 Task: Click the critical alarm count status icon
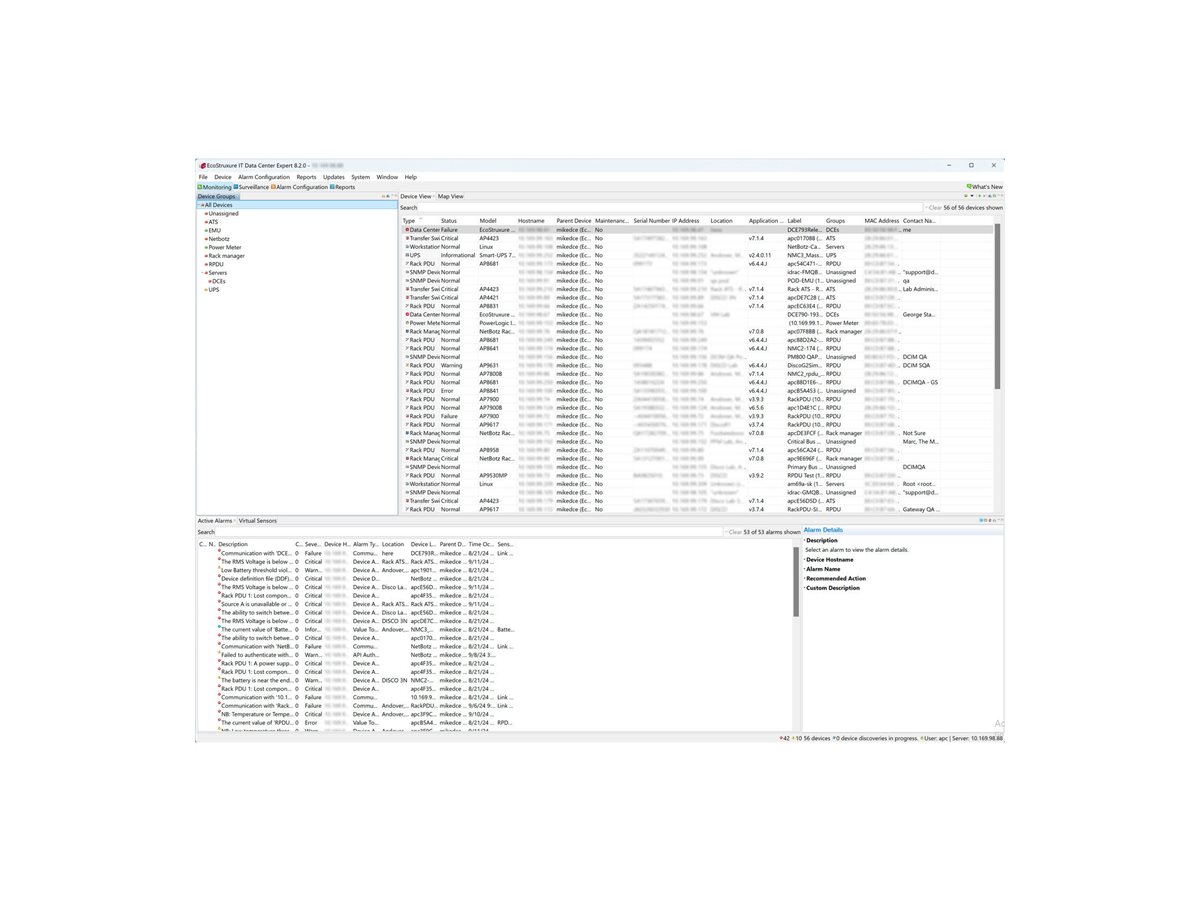pos(779,738)
